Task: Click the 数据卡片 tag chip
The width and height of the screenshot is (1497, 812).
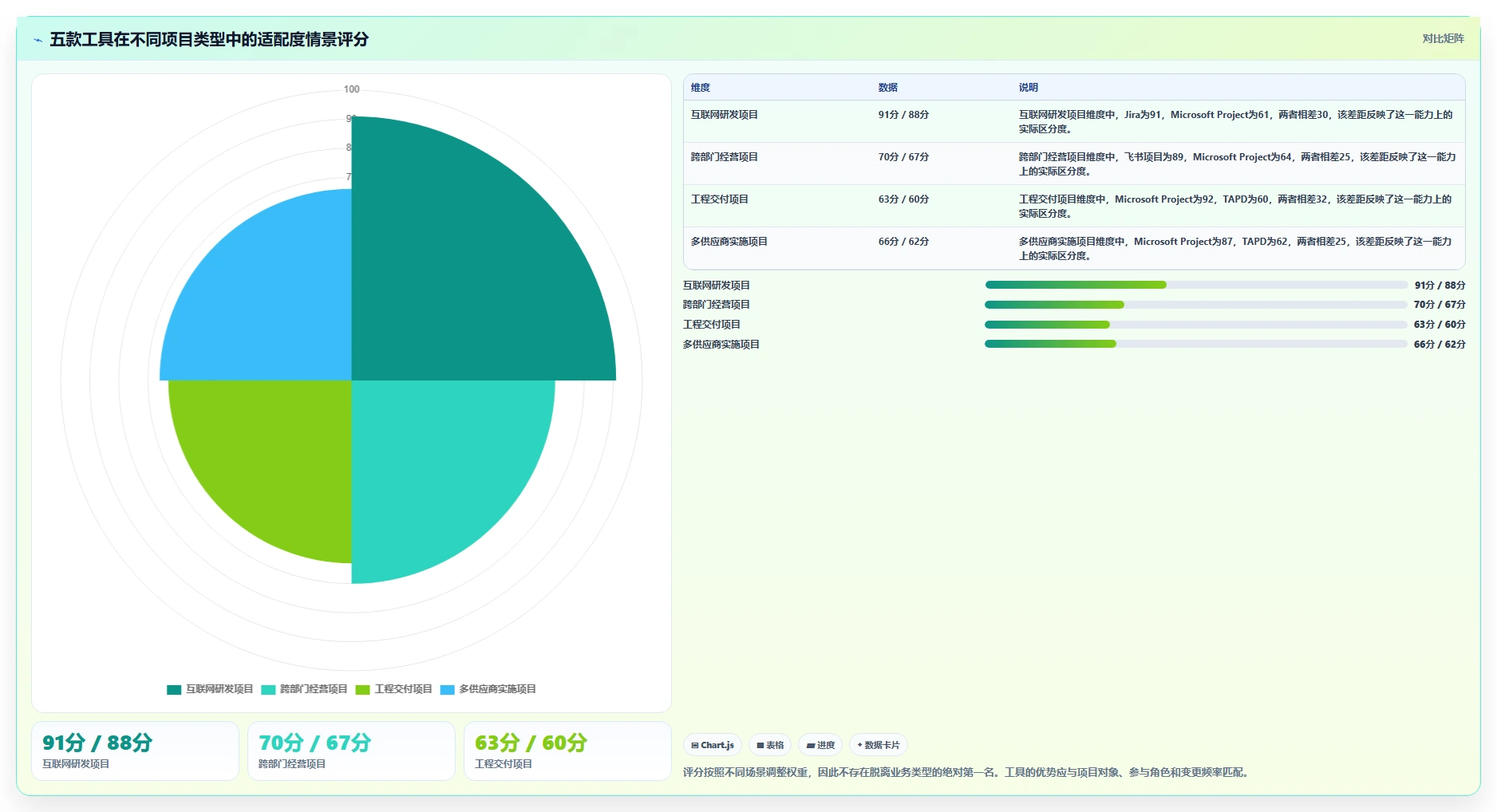Action: pos(879,745)
